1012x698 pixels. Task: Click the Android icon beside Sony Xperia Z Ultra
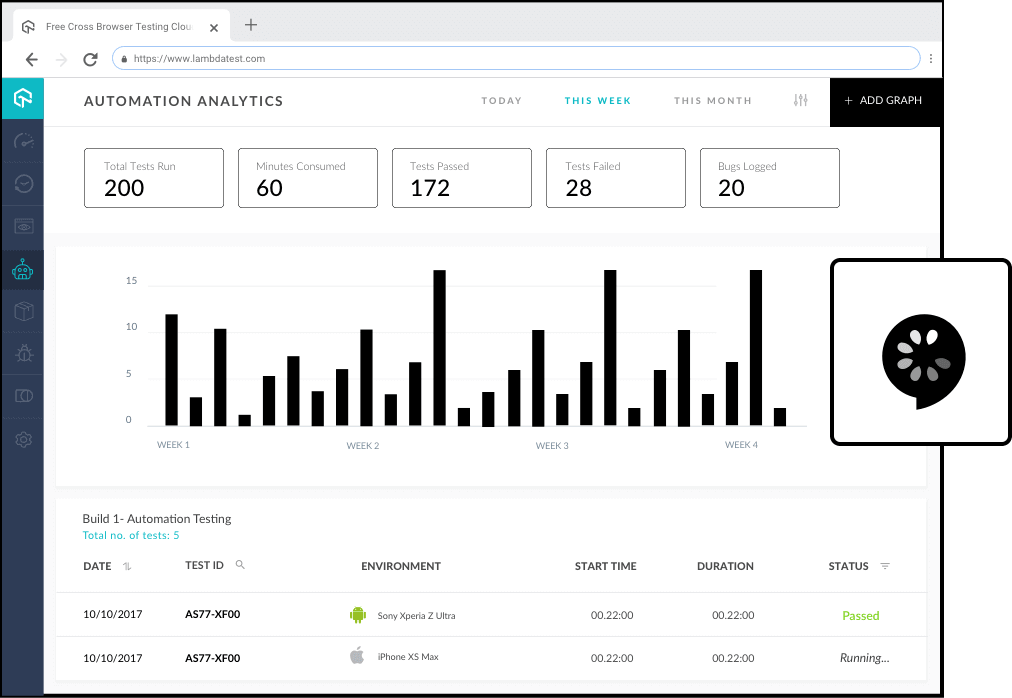pos(357,615)
